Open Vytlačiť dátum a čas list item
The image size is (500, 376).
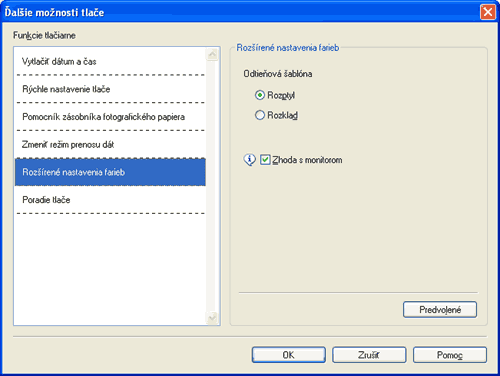click(x=110, y=61)
